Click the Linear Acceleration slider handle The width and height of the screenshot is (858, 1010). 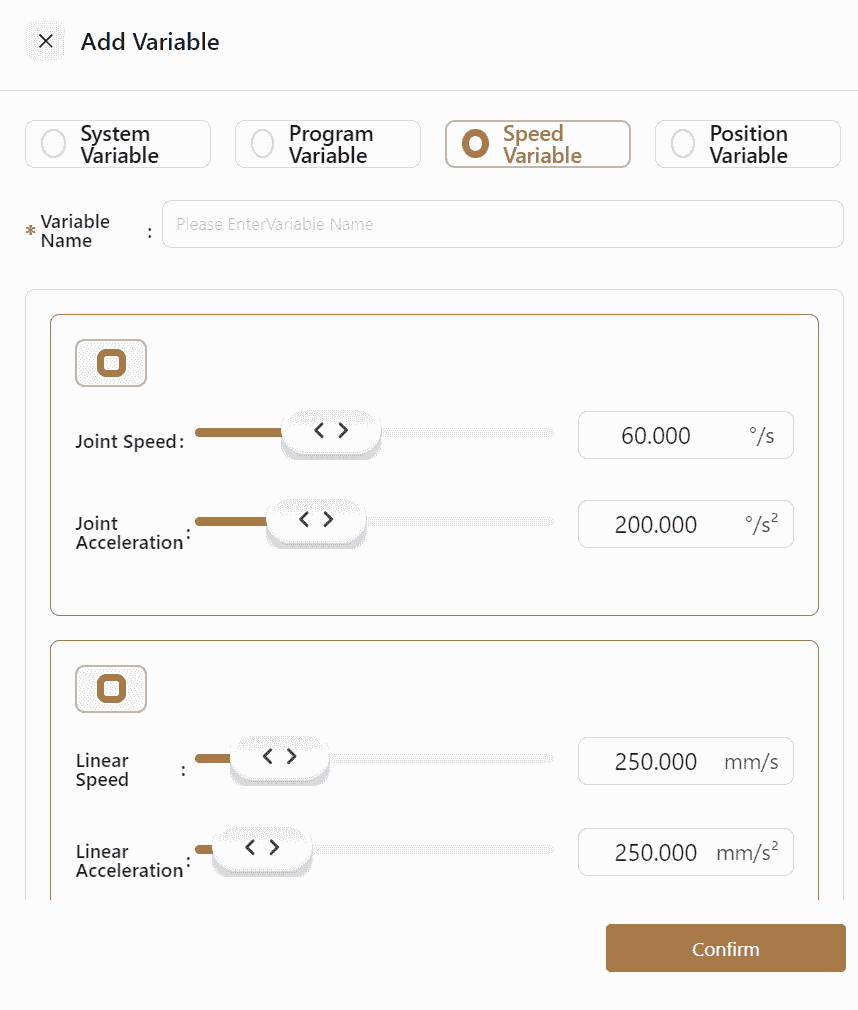point(261,849)
